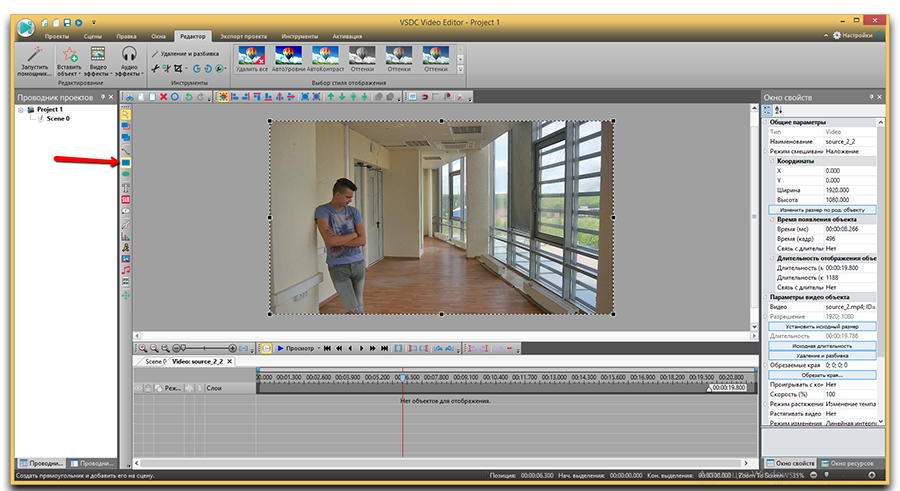
Task: Click the cutting scissors tool in Instruments
Action: [155, 69]
